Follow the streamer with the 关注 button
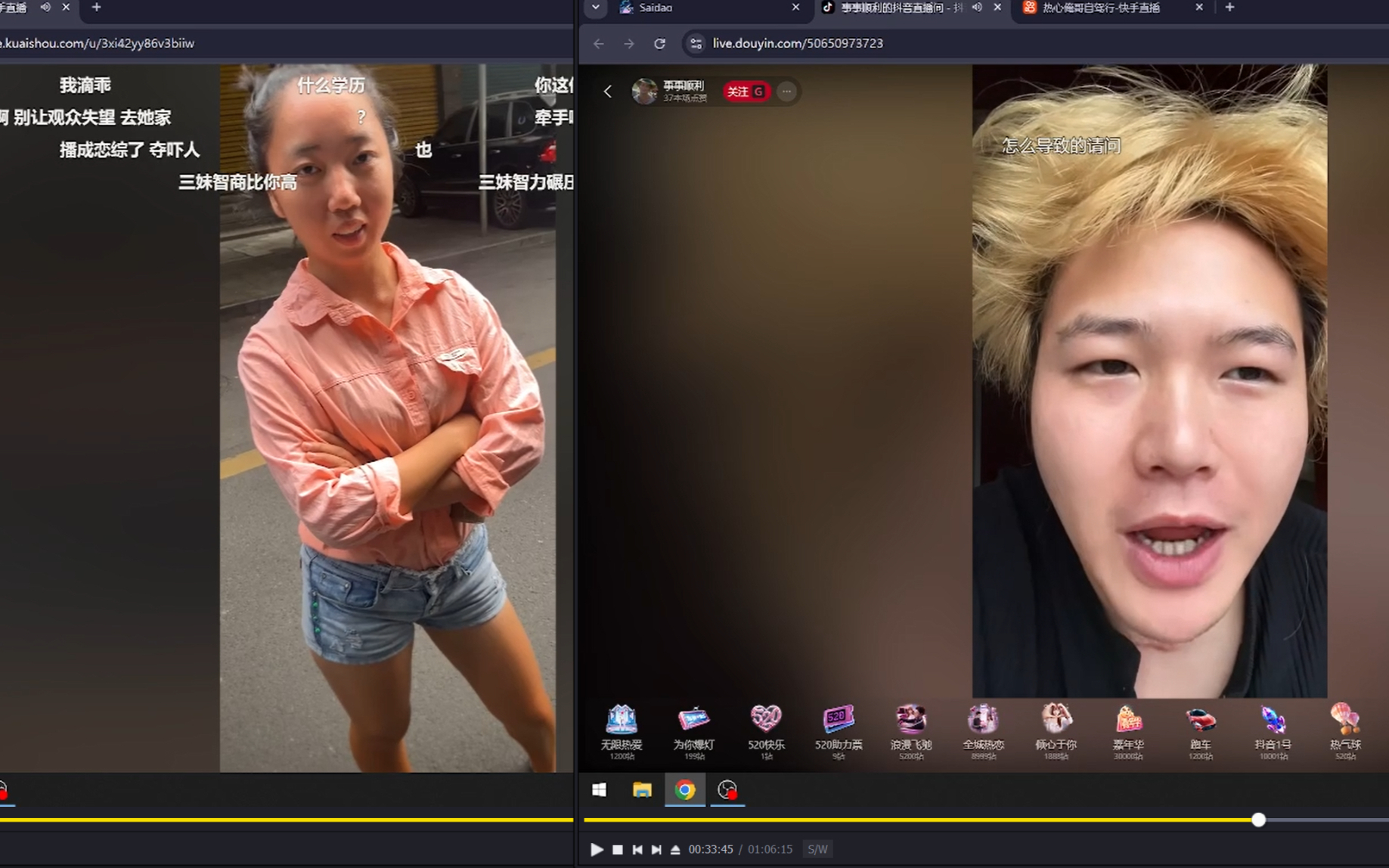Viewport: 1389px width, 868px height. click(x=746, y=91)
